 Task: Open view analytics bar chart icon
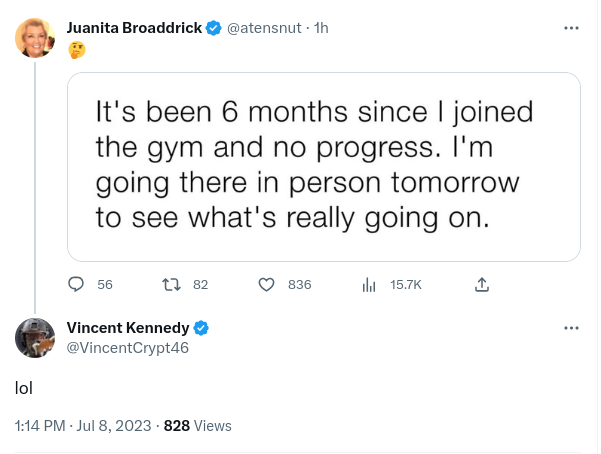[x=369, y=284]
